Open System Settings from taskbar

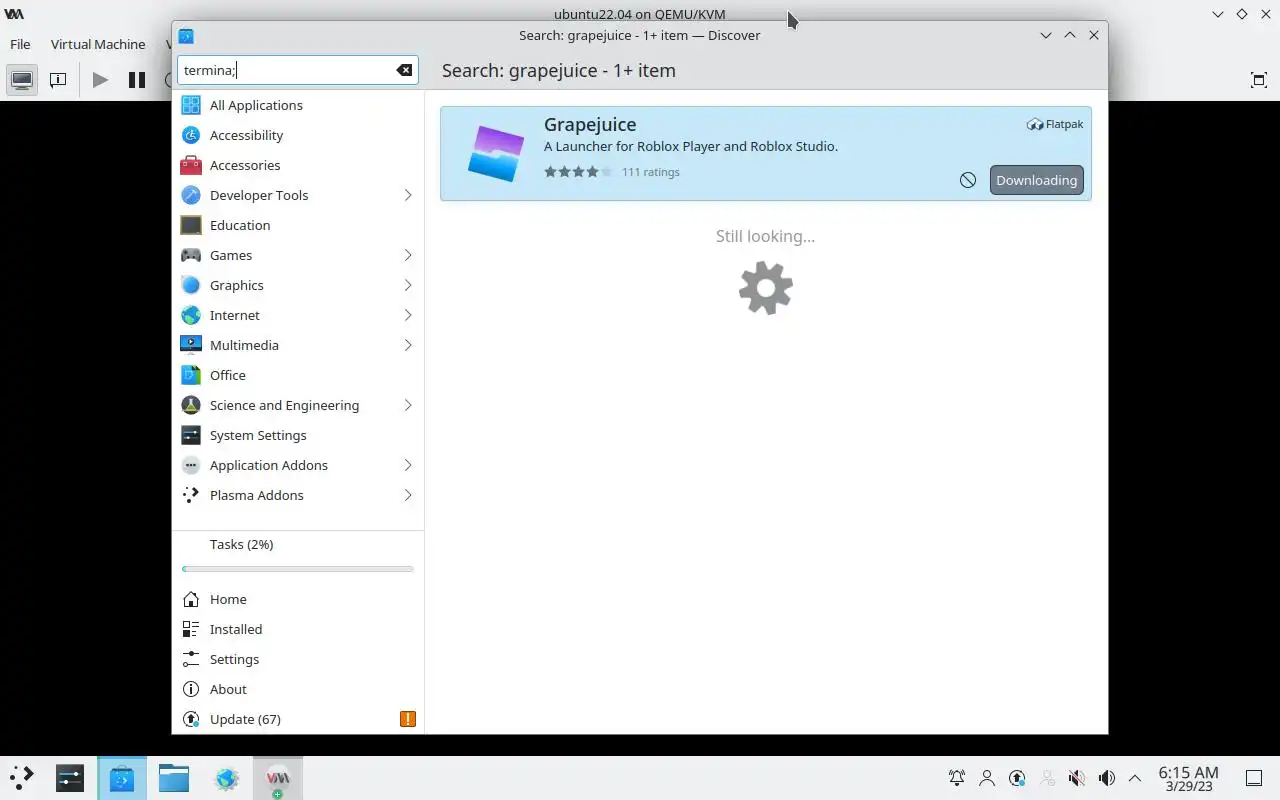click(70, 777)
